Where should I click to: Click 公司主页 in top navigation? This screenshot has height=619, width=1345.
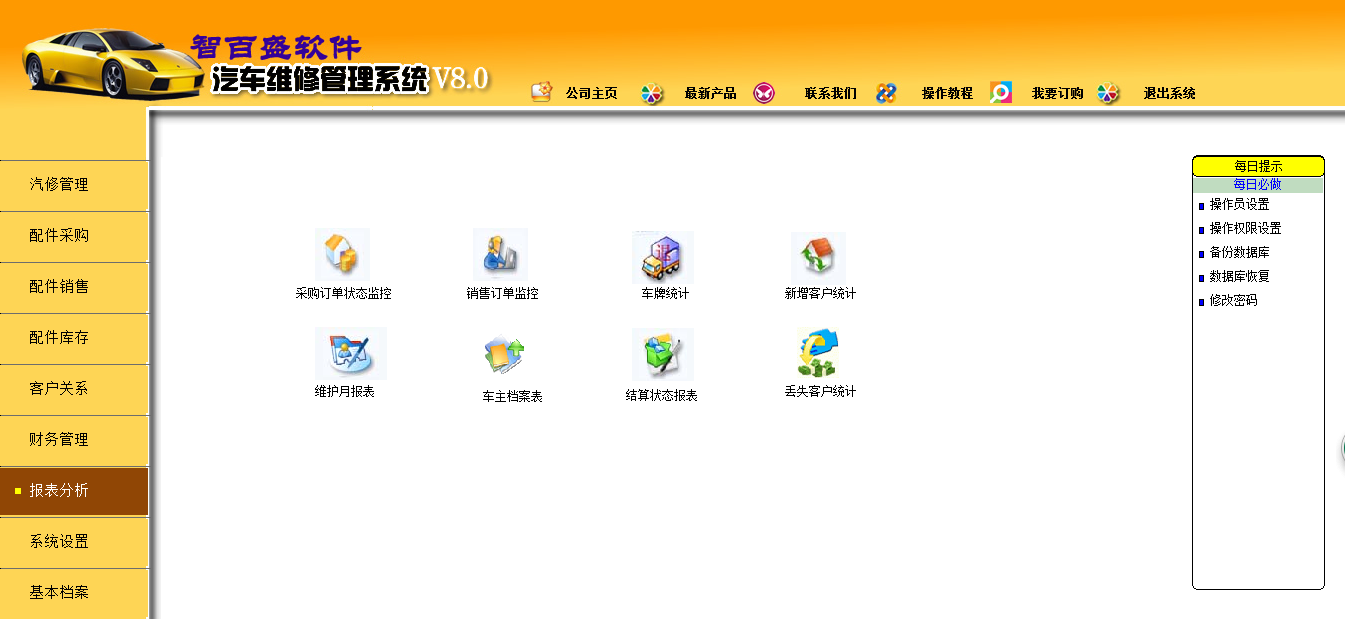click(x=591, y=94)
